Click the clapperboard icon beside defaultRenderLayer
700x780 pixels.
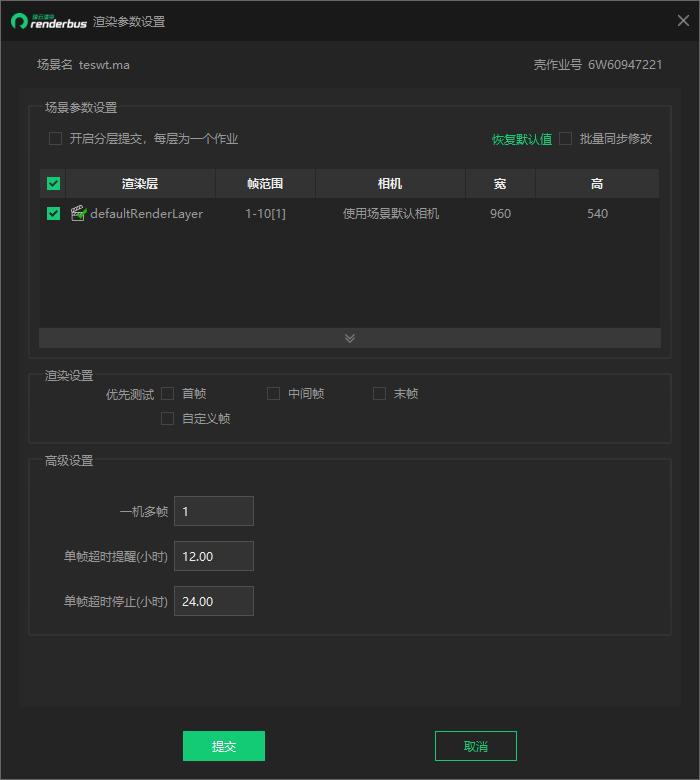tap(79, 213)
